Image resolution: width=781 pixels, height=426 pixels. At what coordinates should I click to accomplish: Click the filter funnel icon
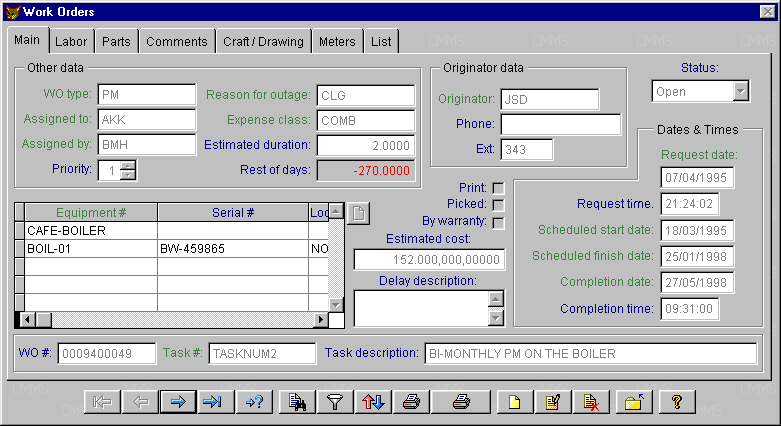point(333,401)
